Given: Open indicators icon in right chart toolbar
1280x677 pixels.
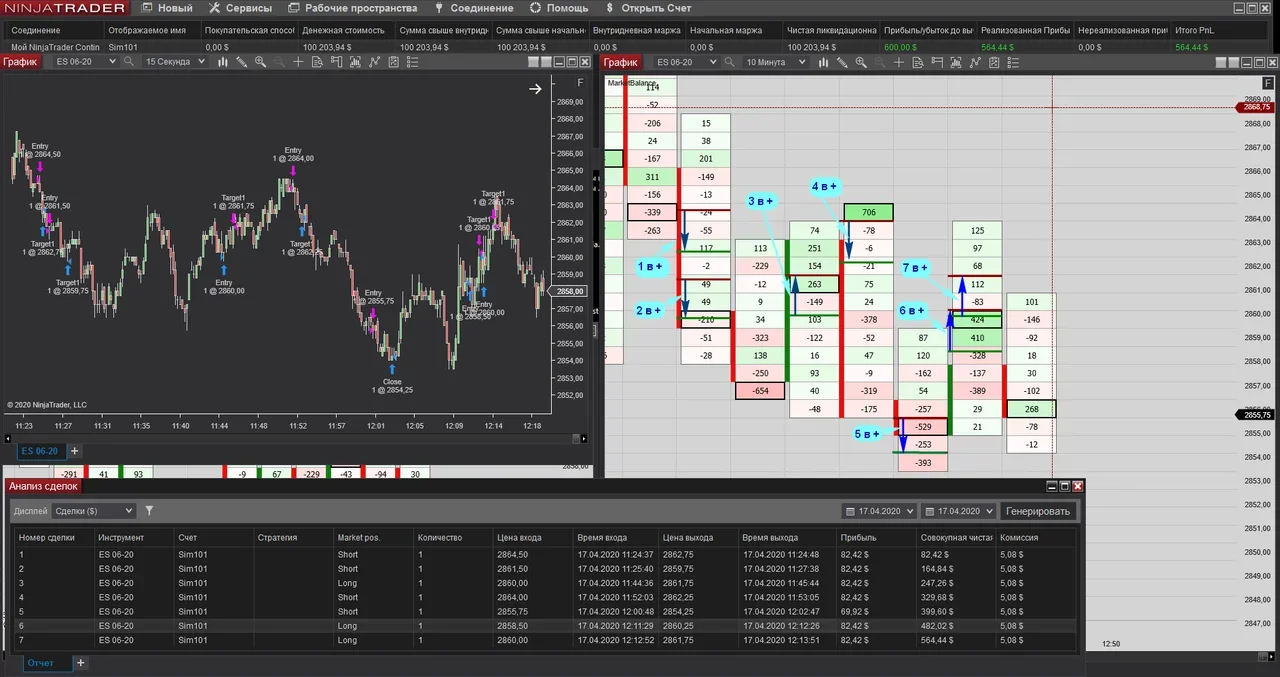Looking at the screenshot, I should pos(975,62).
